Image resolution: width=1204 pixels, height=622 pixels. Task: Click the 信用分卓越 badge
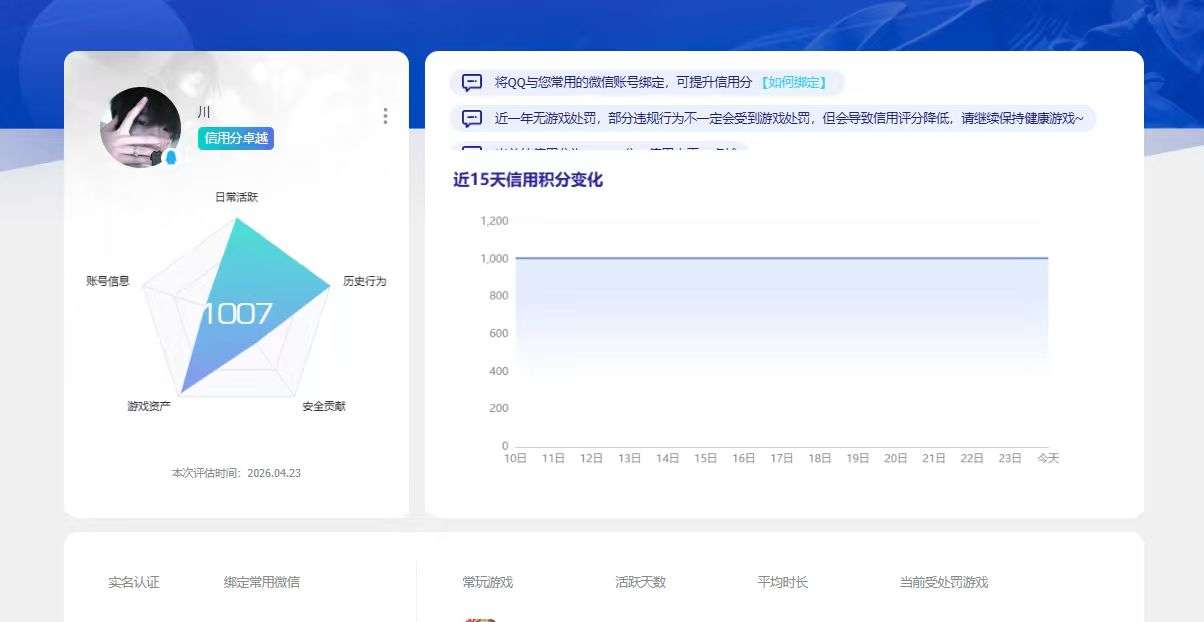[236, 138]
